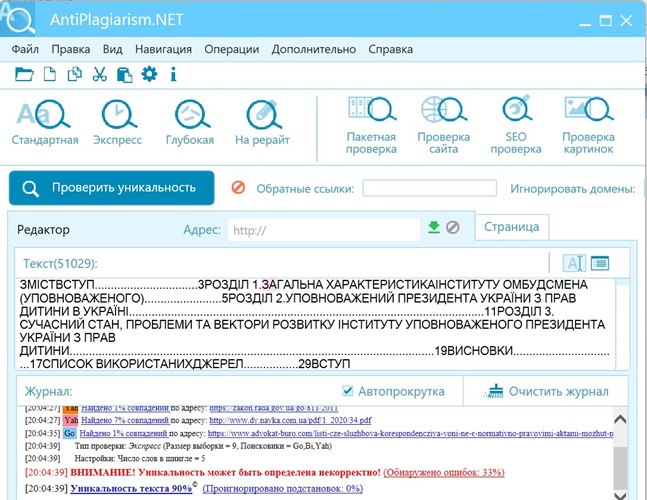647x500 pixels.
Task: Open the Навигация menu
Action: tap(163, 49)
